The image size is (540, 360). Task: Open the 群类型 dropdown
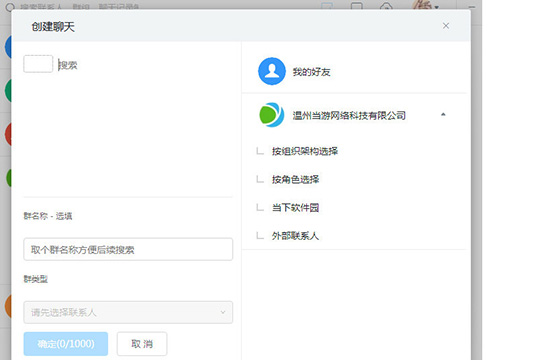coord(128,312)
